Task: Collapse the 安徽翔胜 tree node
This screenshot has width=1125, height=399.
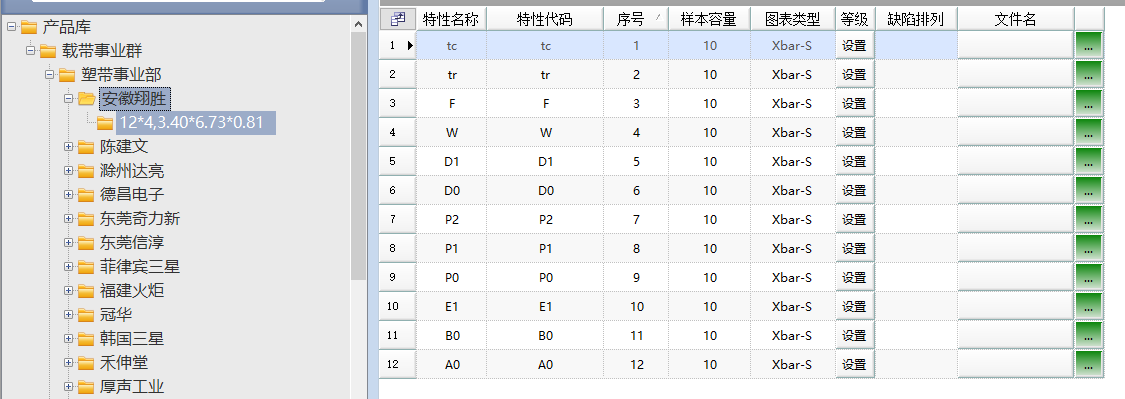Action: [69, 98]
